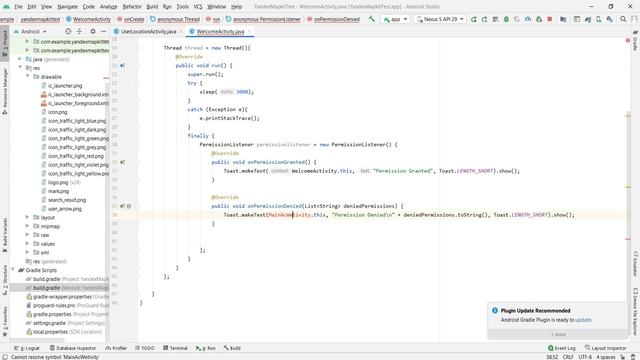Click the expand/collapse all icon in Project panel
The image size is (640, 360).
(79, 31)
